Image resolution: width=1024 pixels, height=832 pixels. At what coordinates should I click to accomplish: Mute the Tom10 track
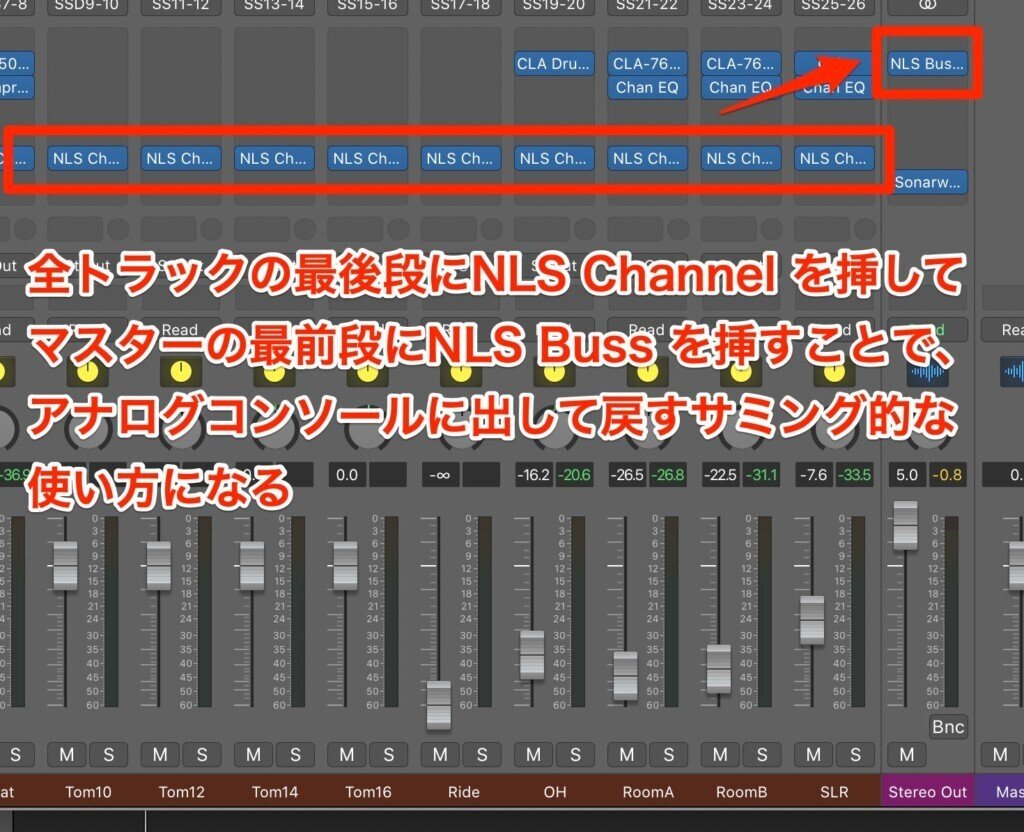(x=65, y=755)
